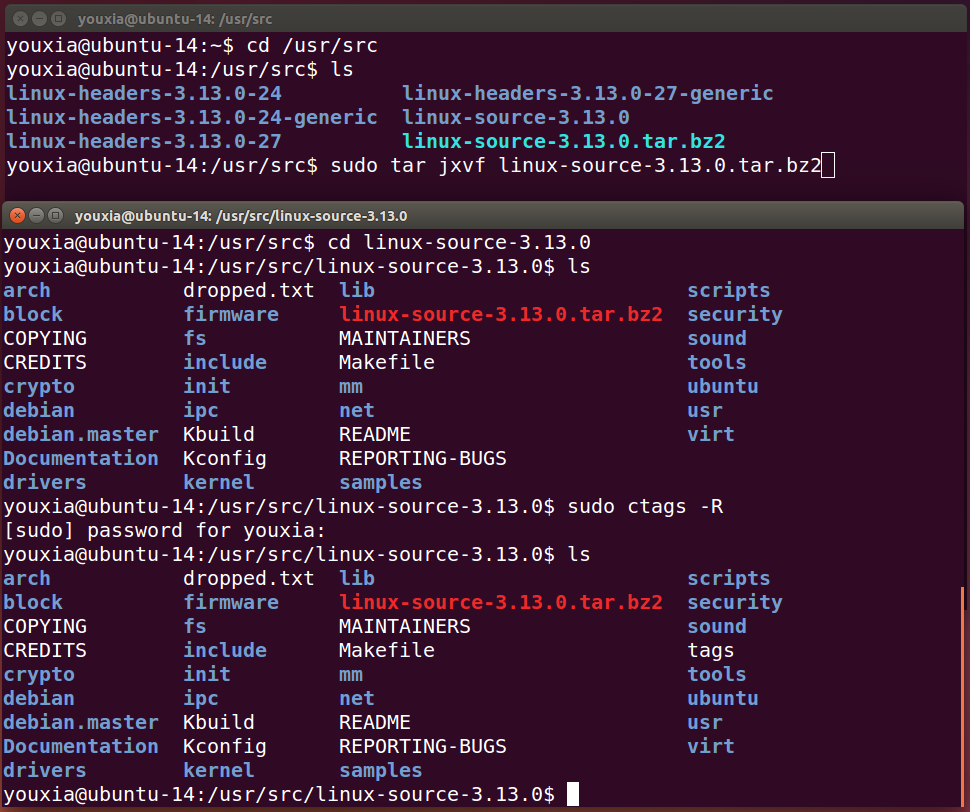Maximize the background /usr/src terminal window
Viewport: 970px width, 812px height.
click(58, 19)
